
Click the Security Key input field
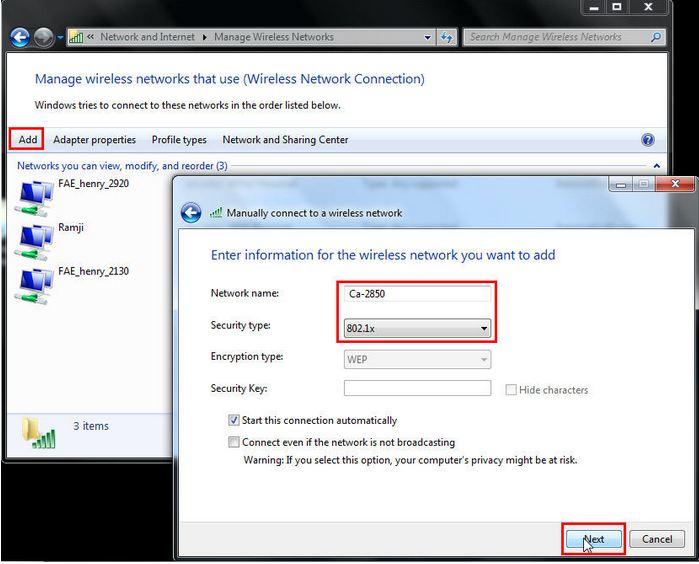tap(417, 389)
